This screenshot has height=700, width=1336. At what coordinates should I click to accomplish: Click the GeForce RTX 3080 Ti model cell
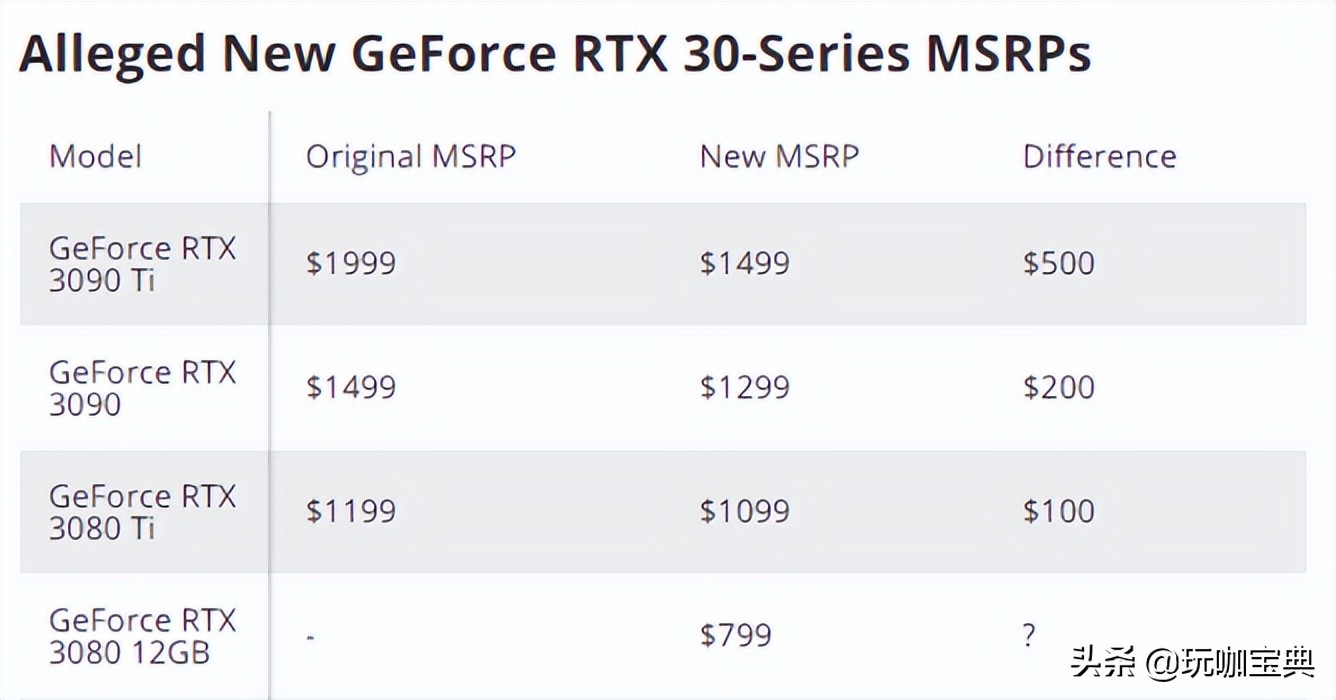coord(142,512)
